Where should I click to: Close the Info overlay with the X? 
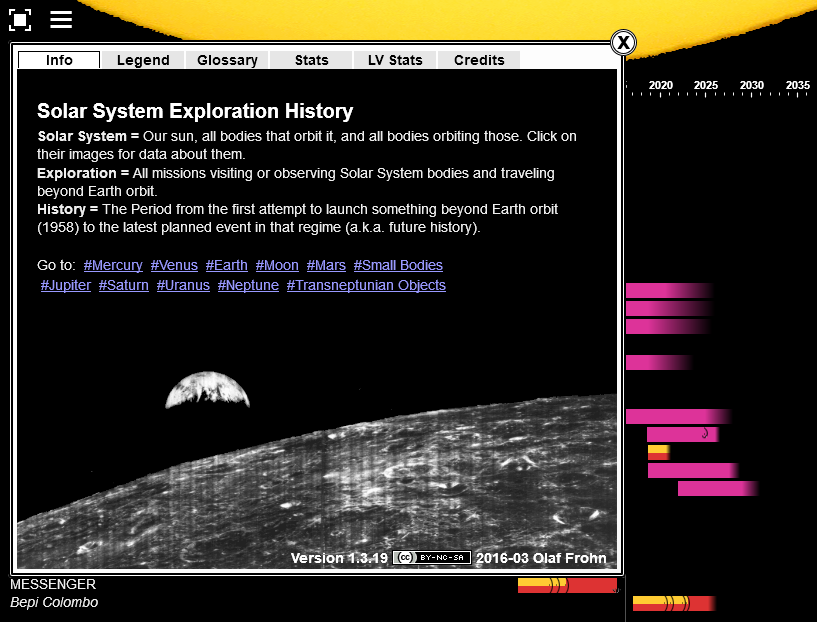click(x=623, y=43)
